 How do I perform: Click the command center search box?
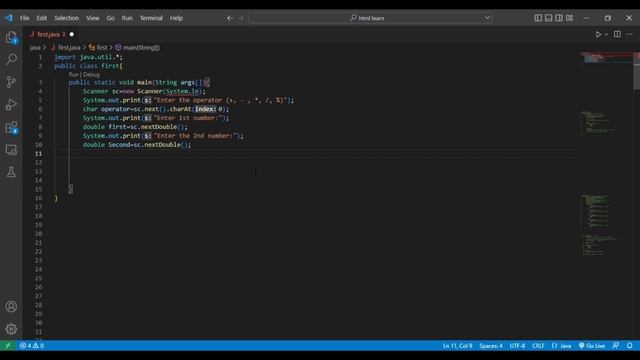point(370,18)
